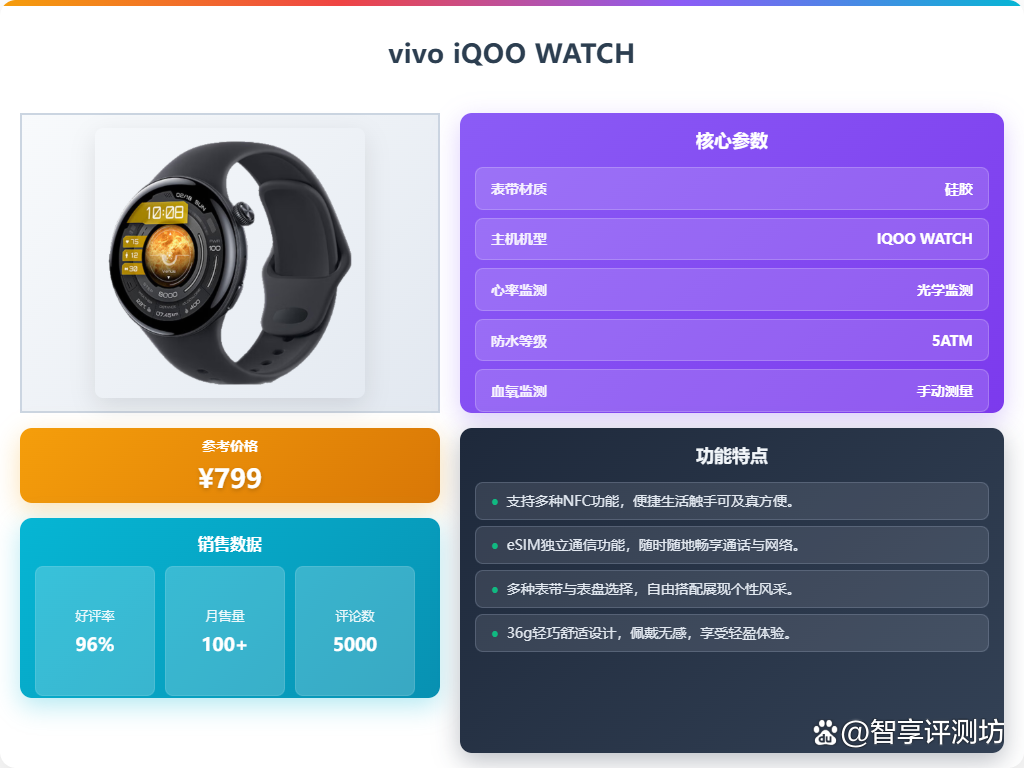This screenshot has height=768, width=1024.
Task: Select the 主机机型 IQOO WATCH row
Action: point(731,239)
